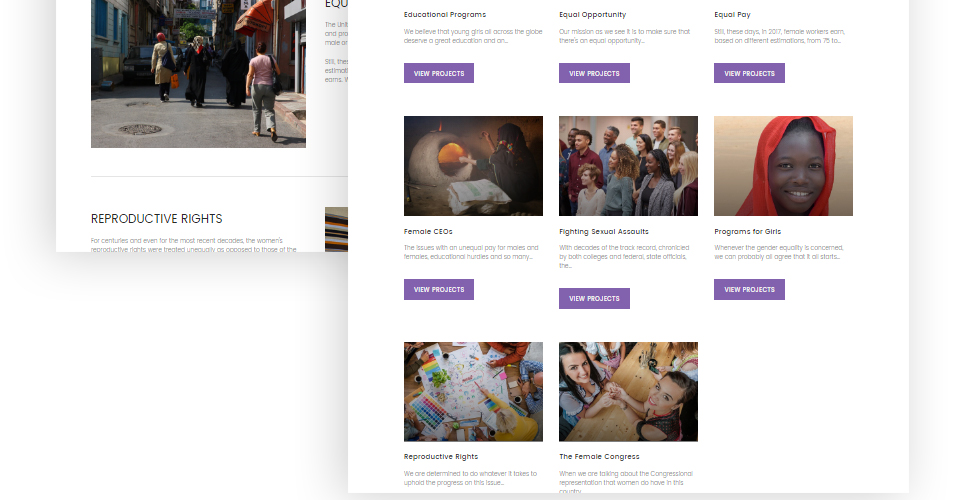Open the Fighting Sexual Assaults group photo
Screen dimensions: 965x500
[x=628, y=166]
